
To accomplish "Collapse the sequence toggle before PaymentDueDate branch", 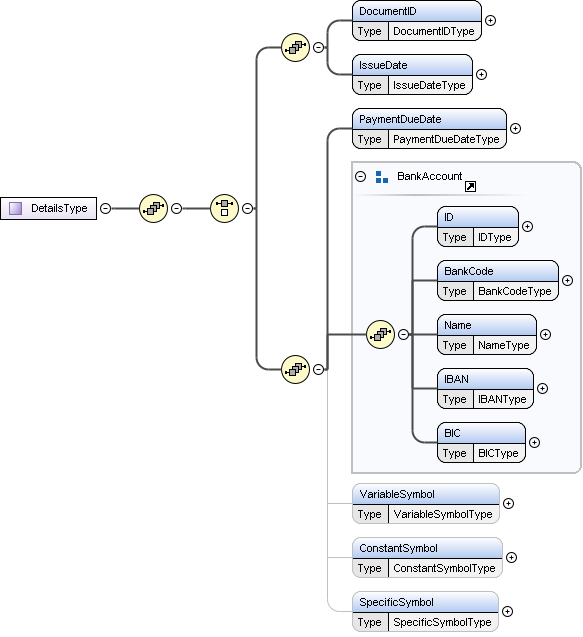I will [x=319, y=369].
